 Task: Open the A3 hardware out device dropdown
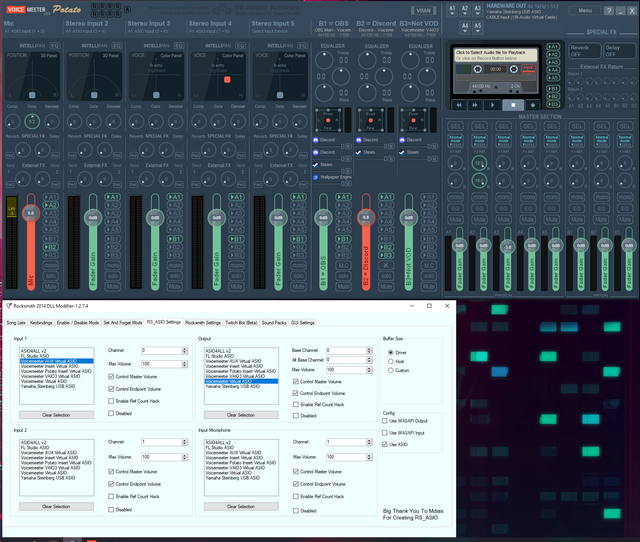click(x=478, y=11)
